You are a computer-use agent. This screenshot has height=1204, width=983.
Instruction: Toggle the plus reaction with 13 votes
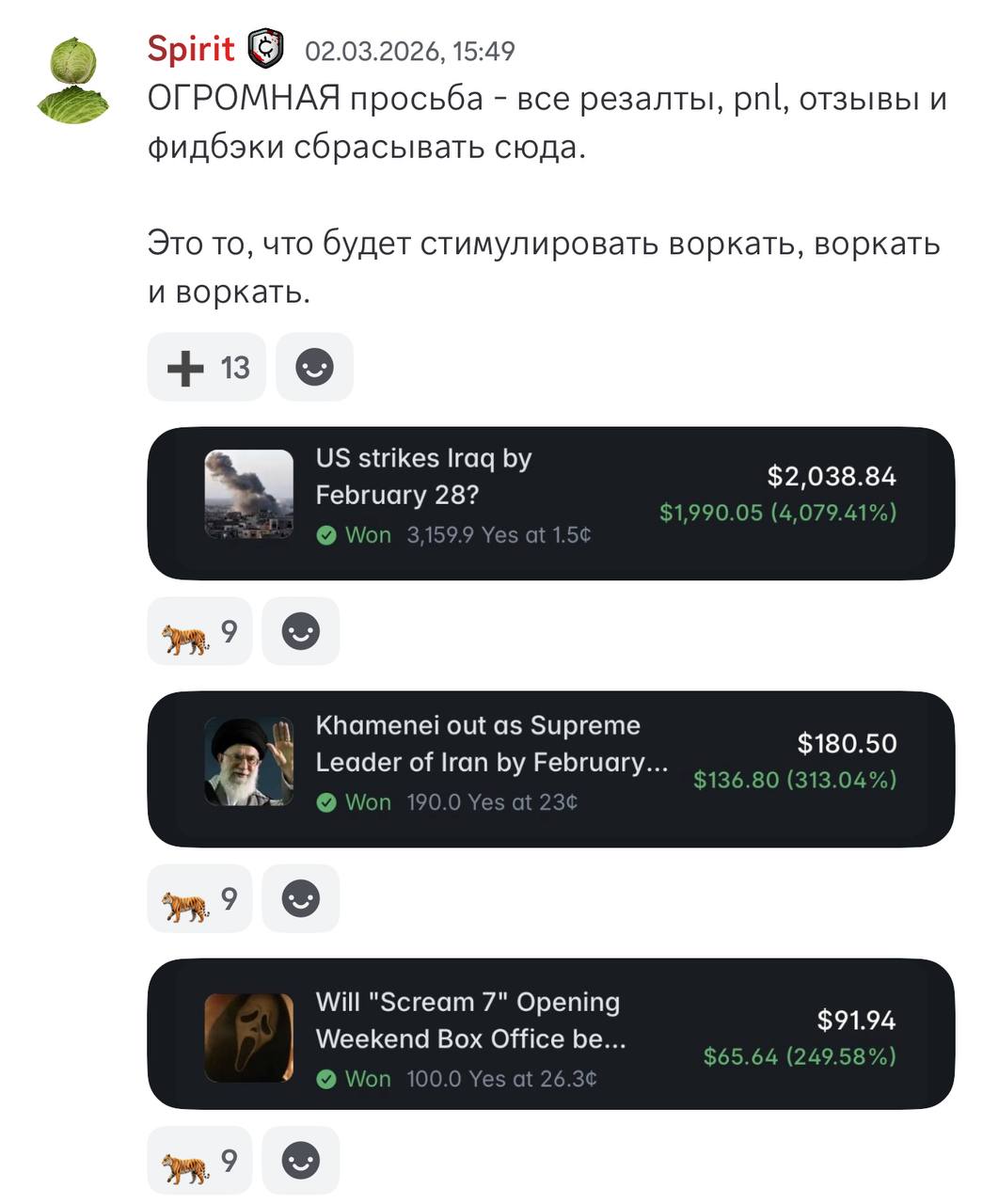point(207,367)
